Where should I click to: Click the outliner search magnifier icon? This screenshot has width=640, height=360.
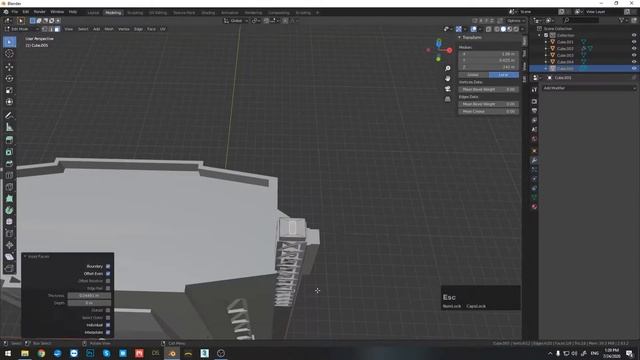(x=566, y=20)
